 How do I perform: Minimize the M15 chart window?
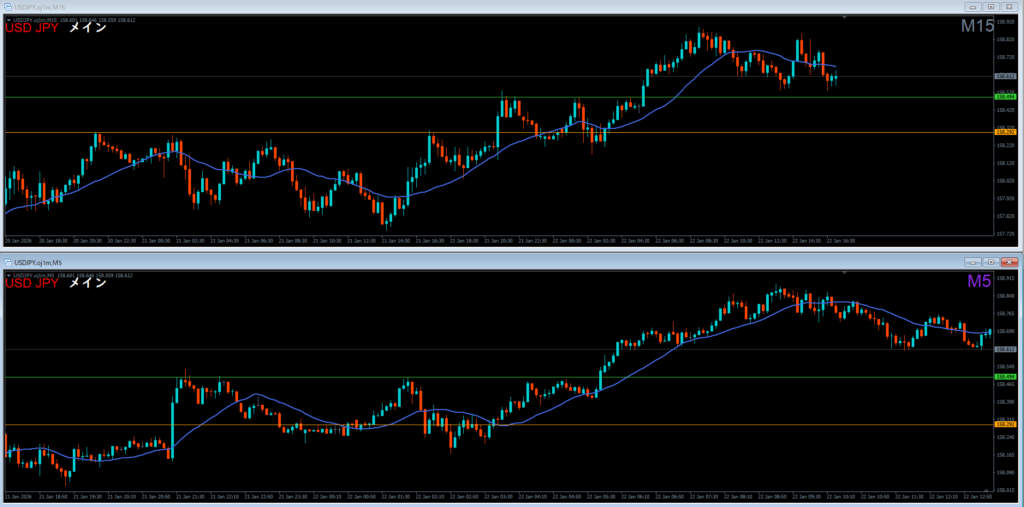[x=971, y=6]
